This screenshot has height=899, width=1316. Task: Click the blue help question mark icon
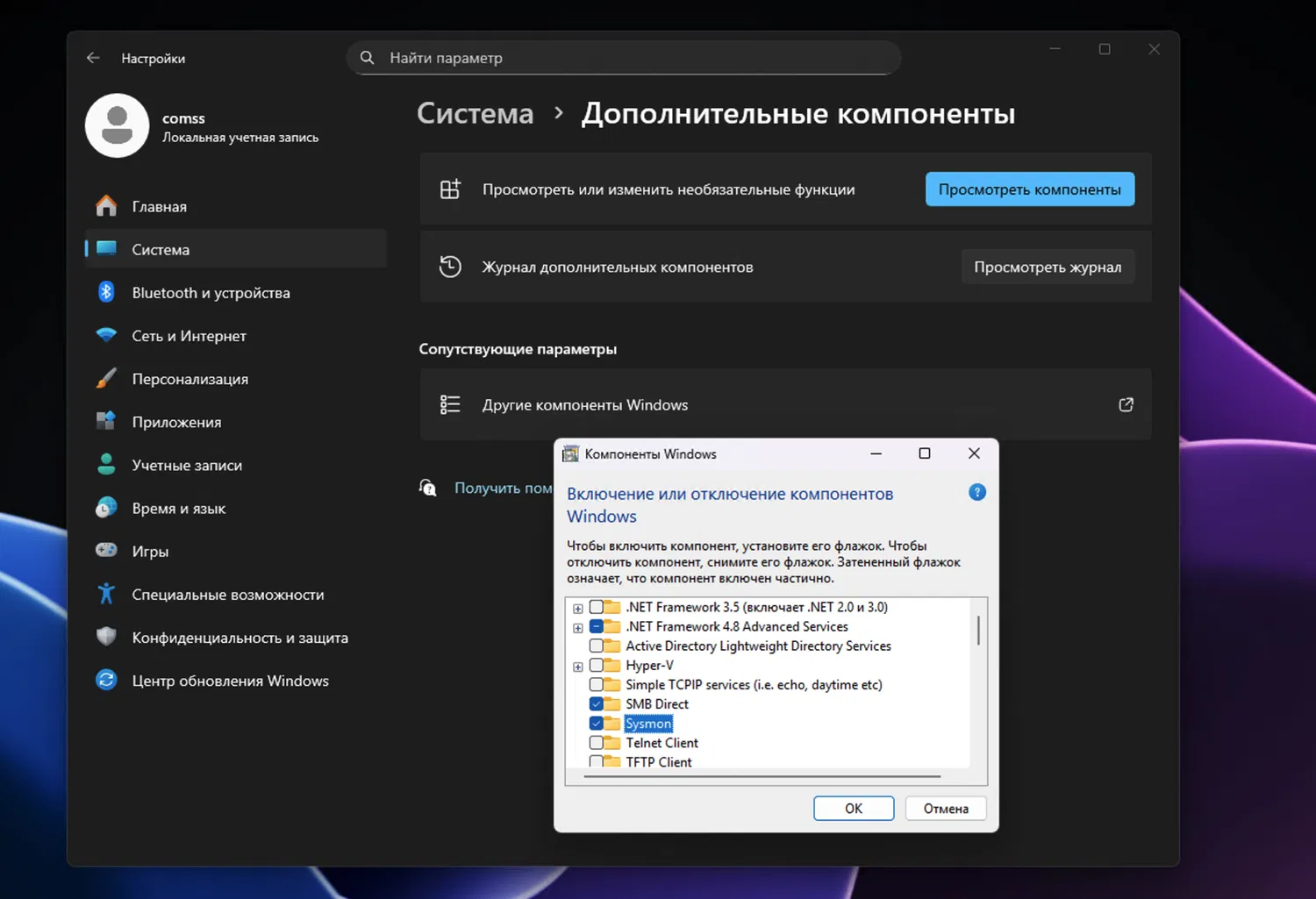[977, 492]
